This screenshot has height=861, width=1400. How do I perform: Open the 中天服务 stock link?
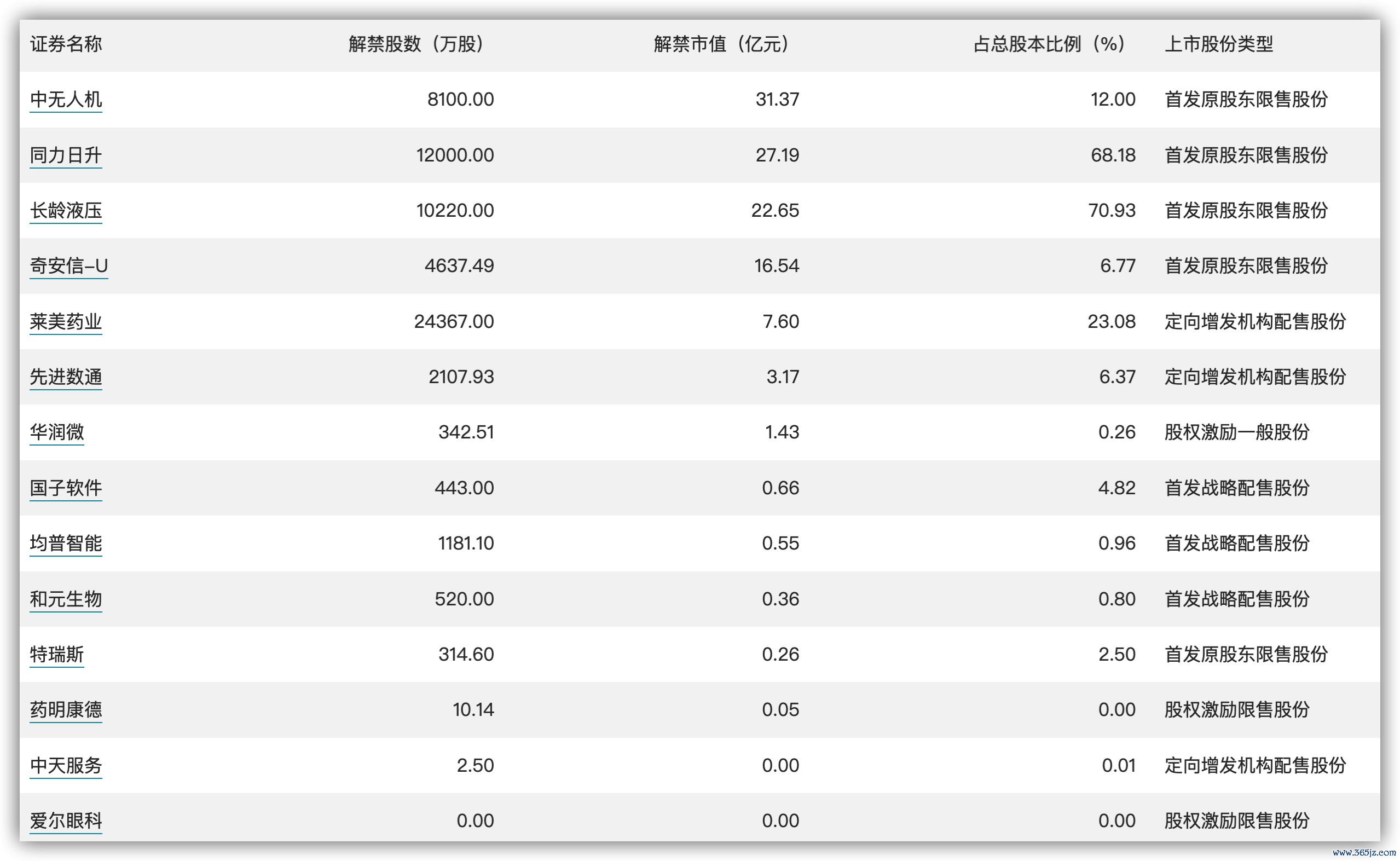point(66,765)
